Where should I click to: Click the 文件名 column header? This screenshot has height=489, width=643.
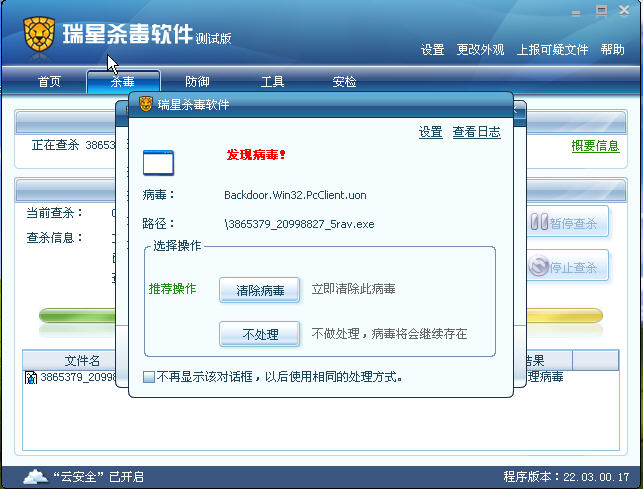pos(70,361)
